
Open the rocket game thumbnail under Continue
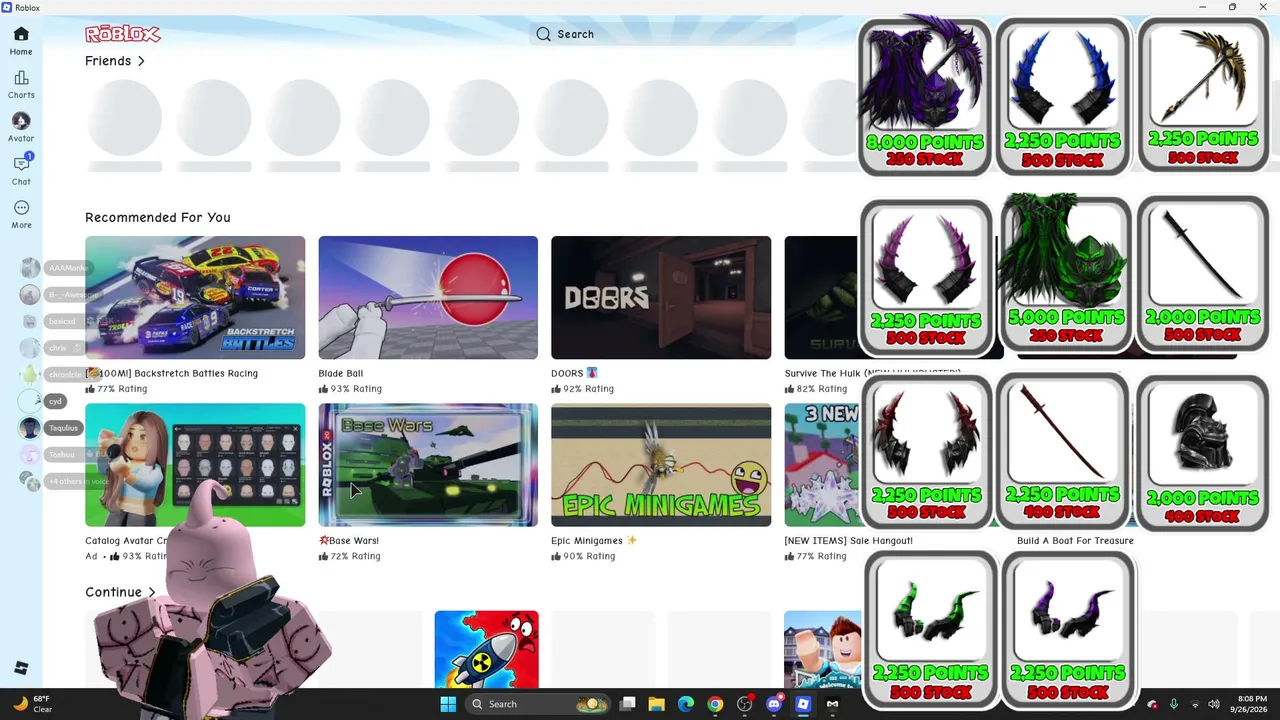487,649
